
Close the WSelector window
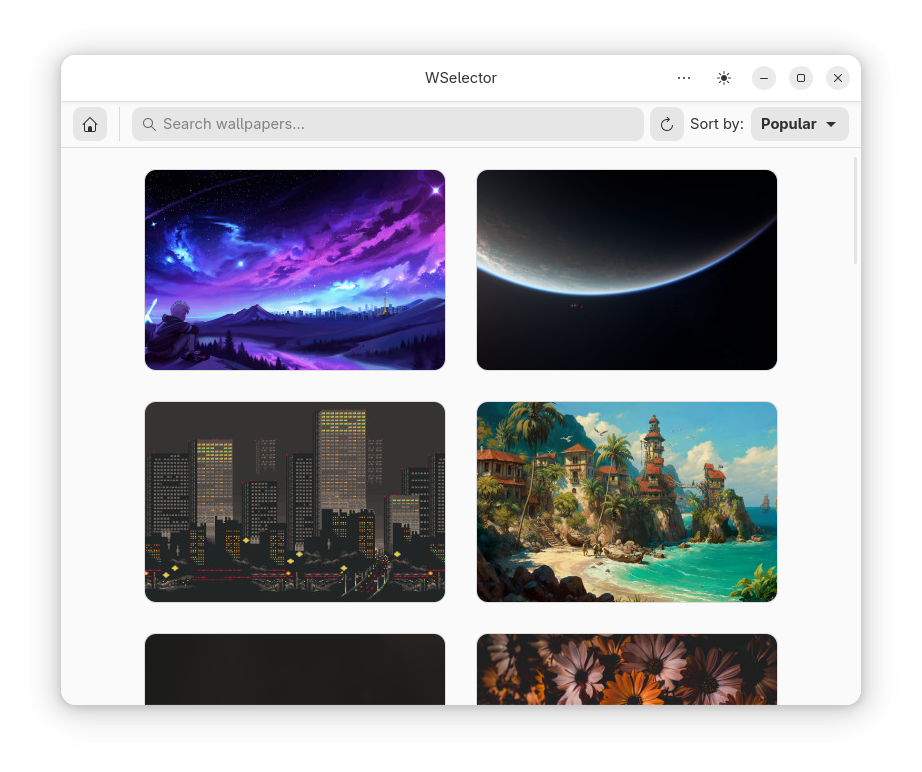(x=838, y=78)
